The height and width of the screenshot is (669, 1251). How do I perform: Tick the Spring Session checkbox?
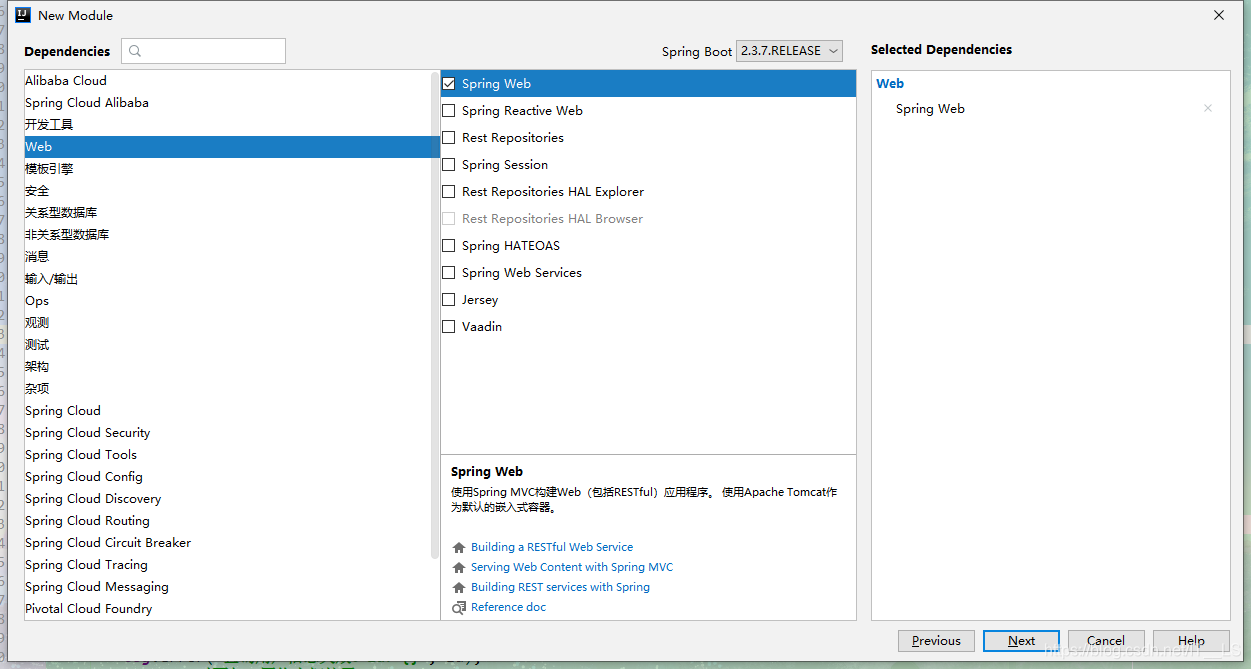coord(449,165)
